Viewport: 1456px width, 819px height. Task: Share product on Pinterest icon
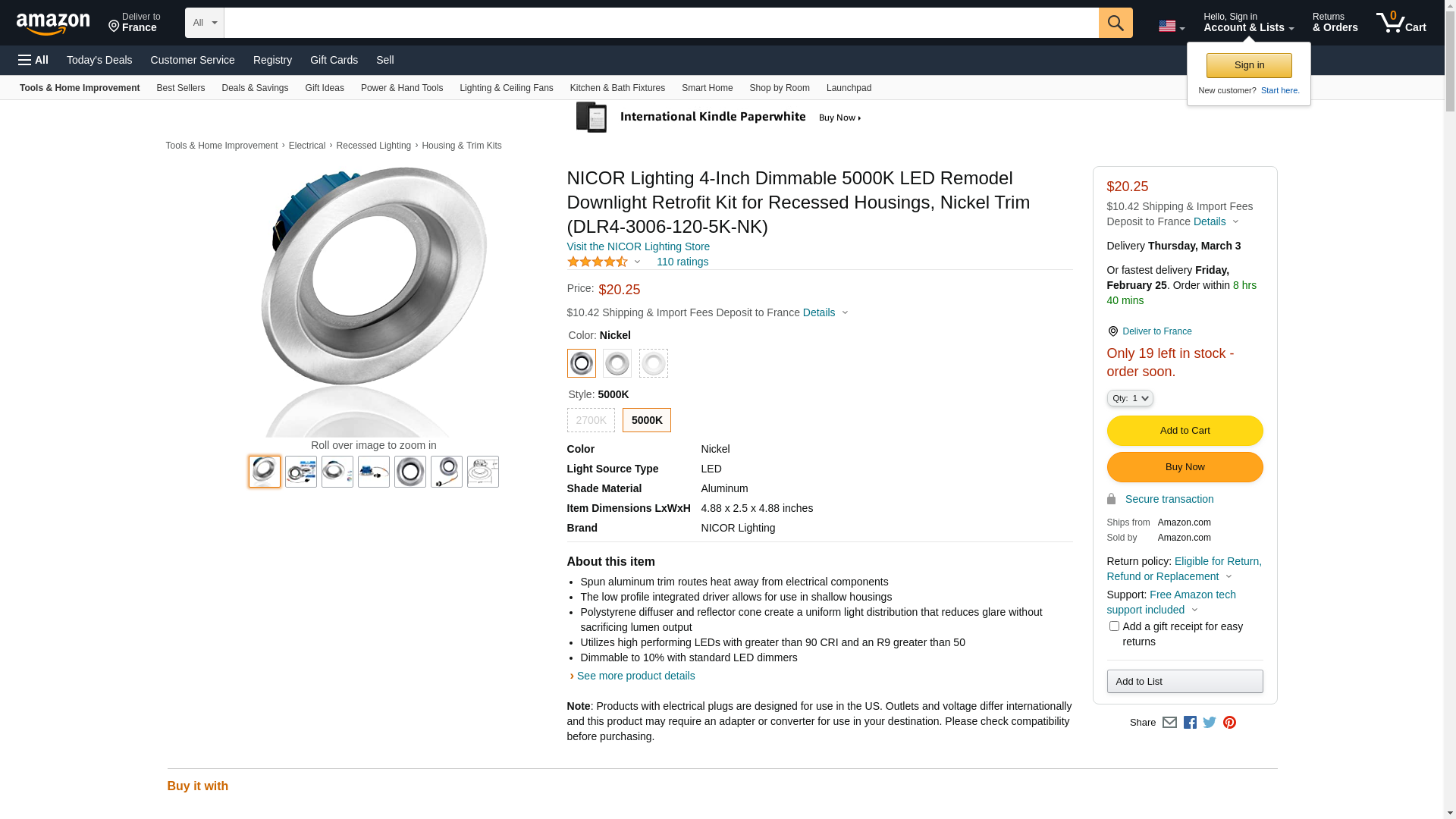coord(1229,723)
